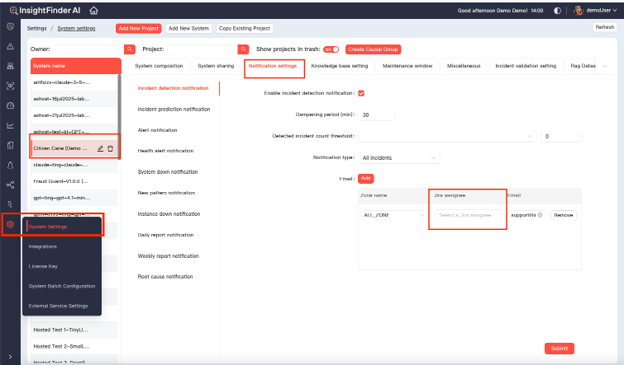Click the Owner search icon

[129, 49]
